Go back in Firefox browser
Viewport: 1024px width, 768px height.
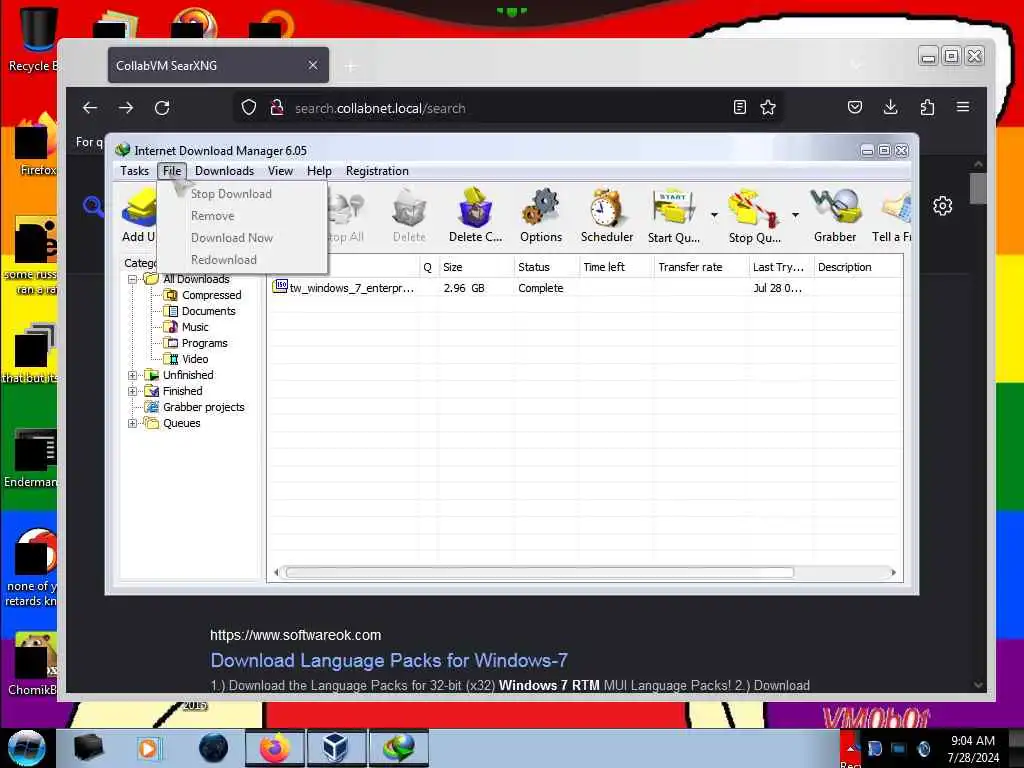[x=90, y=108]
